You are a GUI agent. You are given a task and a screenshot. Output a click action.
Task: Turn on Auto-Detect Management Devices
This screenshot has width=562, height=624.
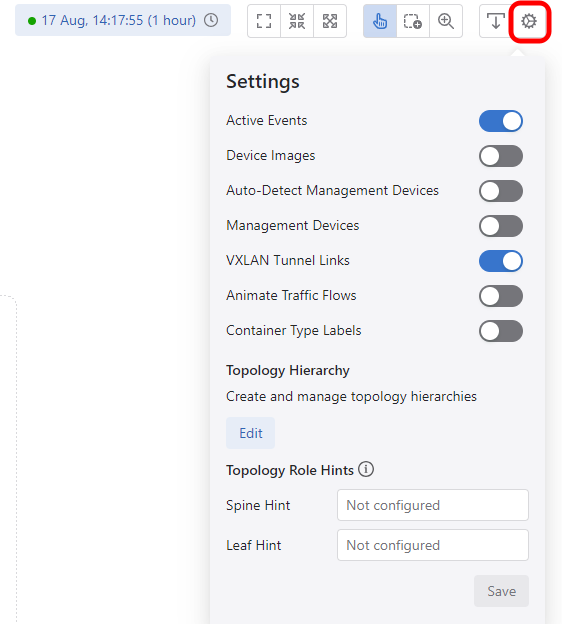pyautogui.click(x=501, y=191)
